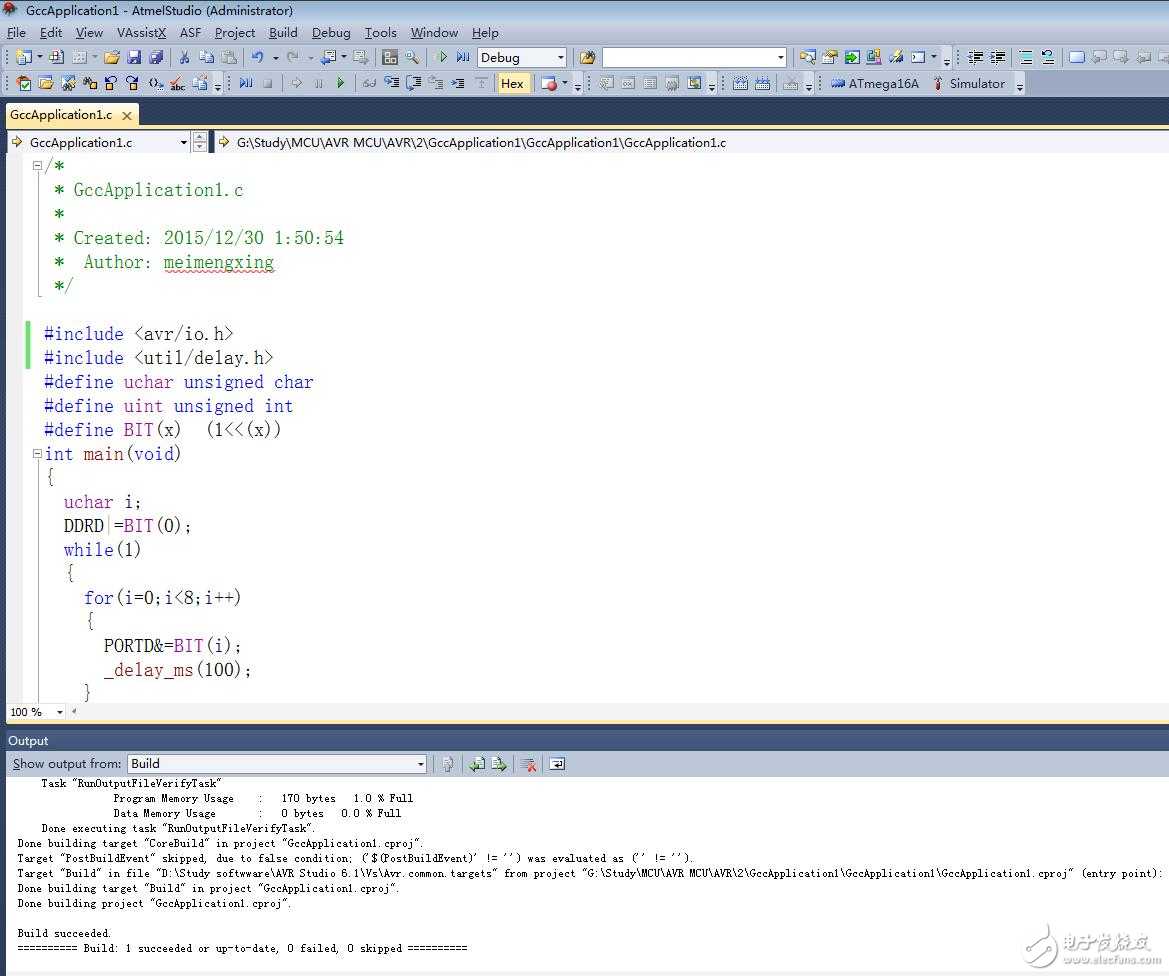
Task: Click the "Program Memory Usage" output line
Action: [x=262, y=799]
